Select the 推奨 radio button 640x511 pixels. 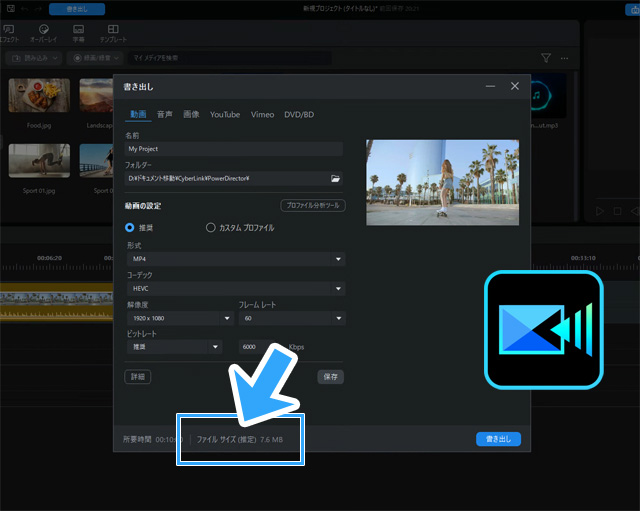(130, 227)
